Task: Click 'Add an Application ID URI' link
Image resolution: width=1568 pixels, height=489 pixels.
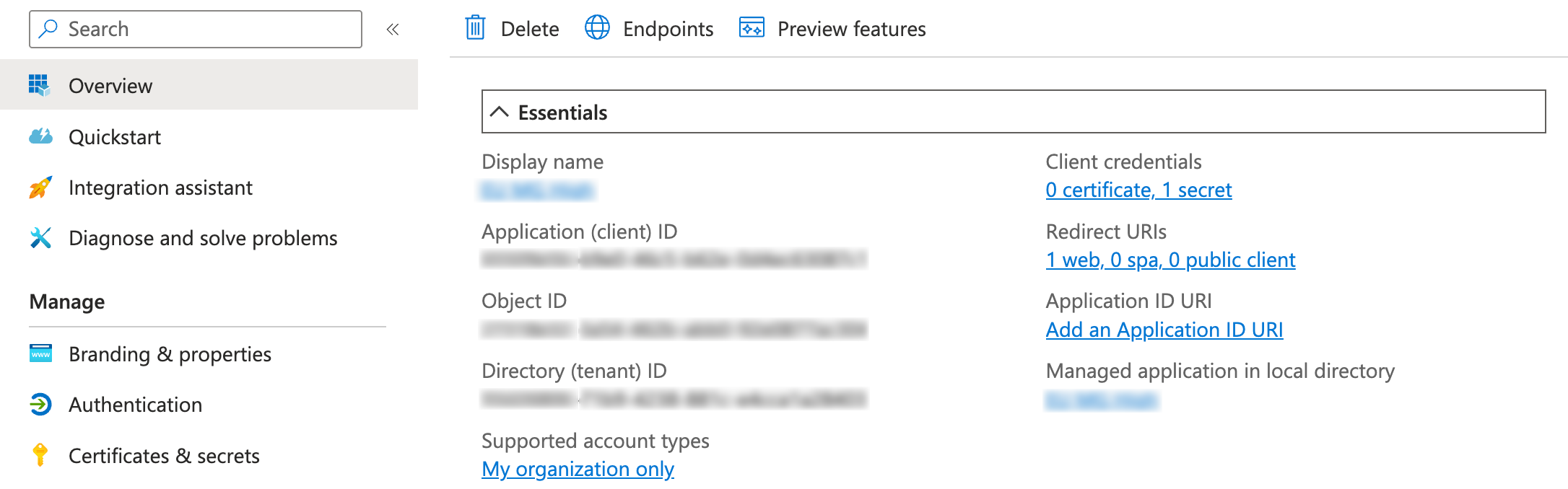Action: tap(1164, 330)
